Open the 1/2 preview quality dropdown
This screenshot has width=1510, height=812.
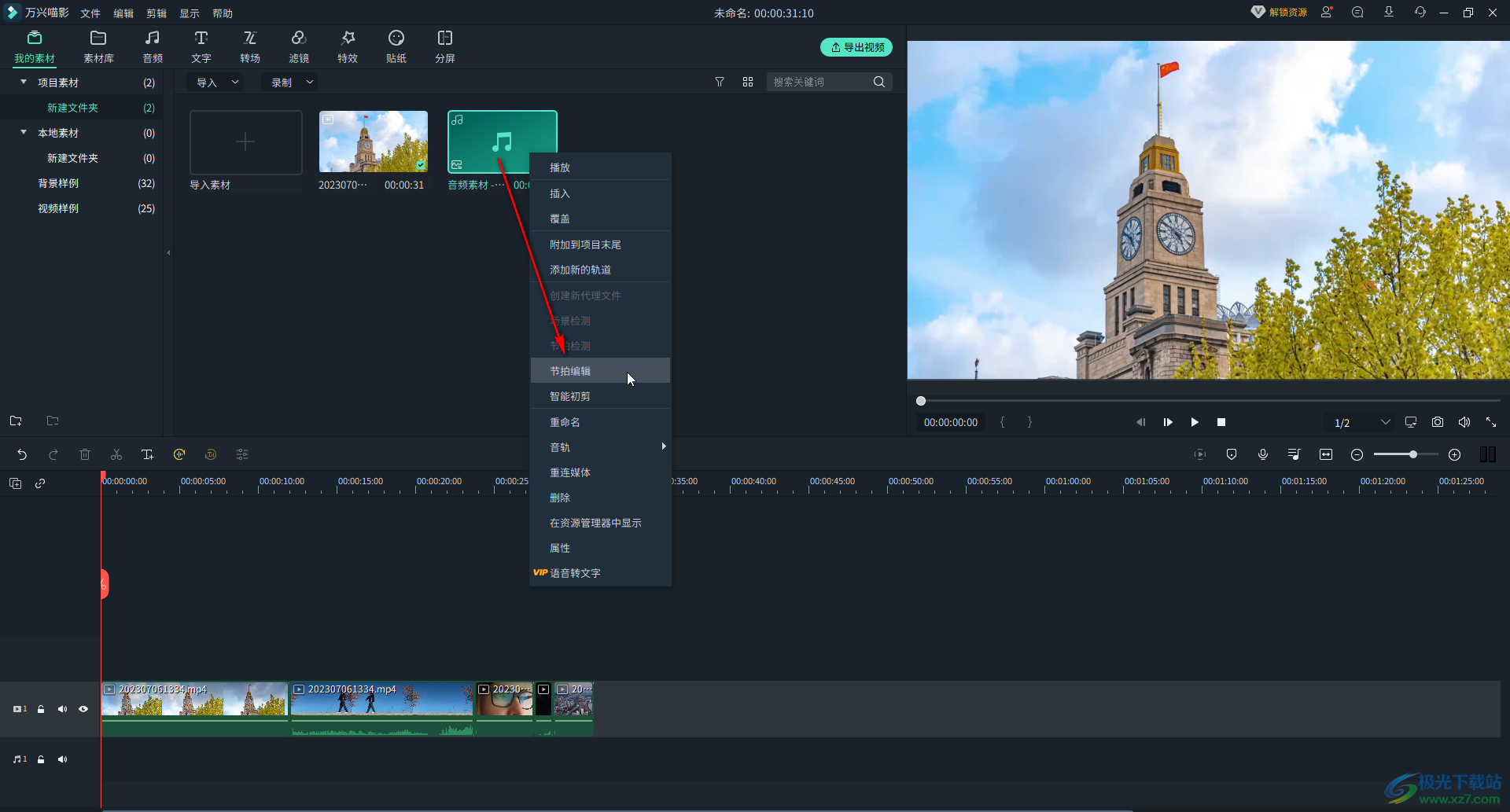click(x=1360, y=422)
